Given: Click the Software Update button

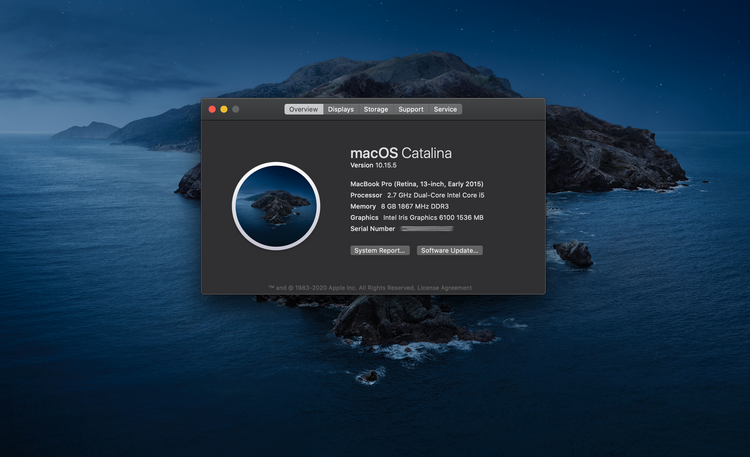Looking at the screenshot, I should coord(450,250).
